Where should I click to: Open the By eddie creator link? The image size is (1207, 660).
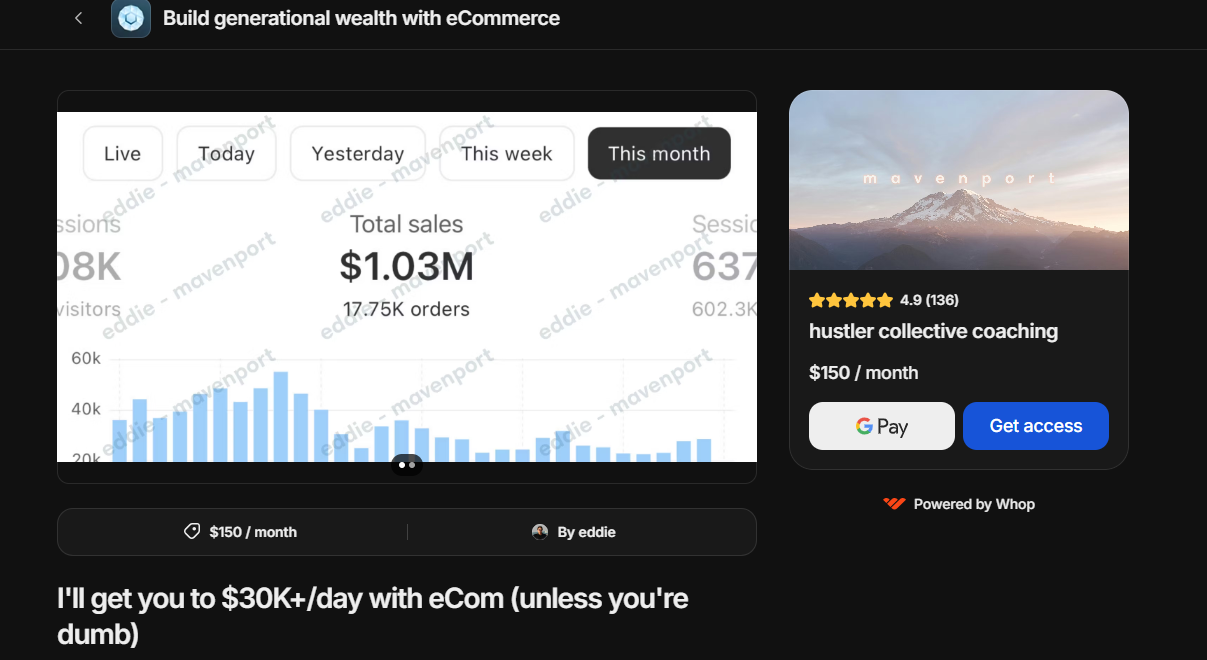click(574, 532)
